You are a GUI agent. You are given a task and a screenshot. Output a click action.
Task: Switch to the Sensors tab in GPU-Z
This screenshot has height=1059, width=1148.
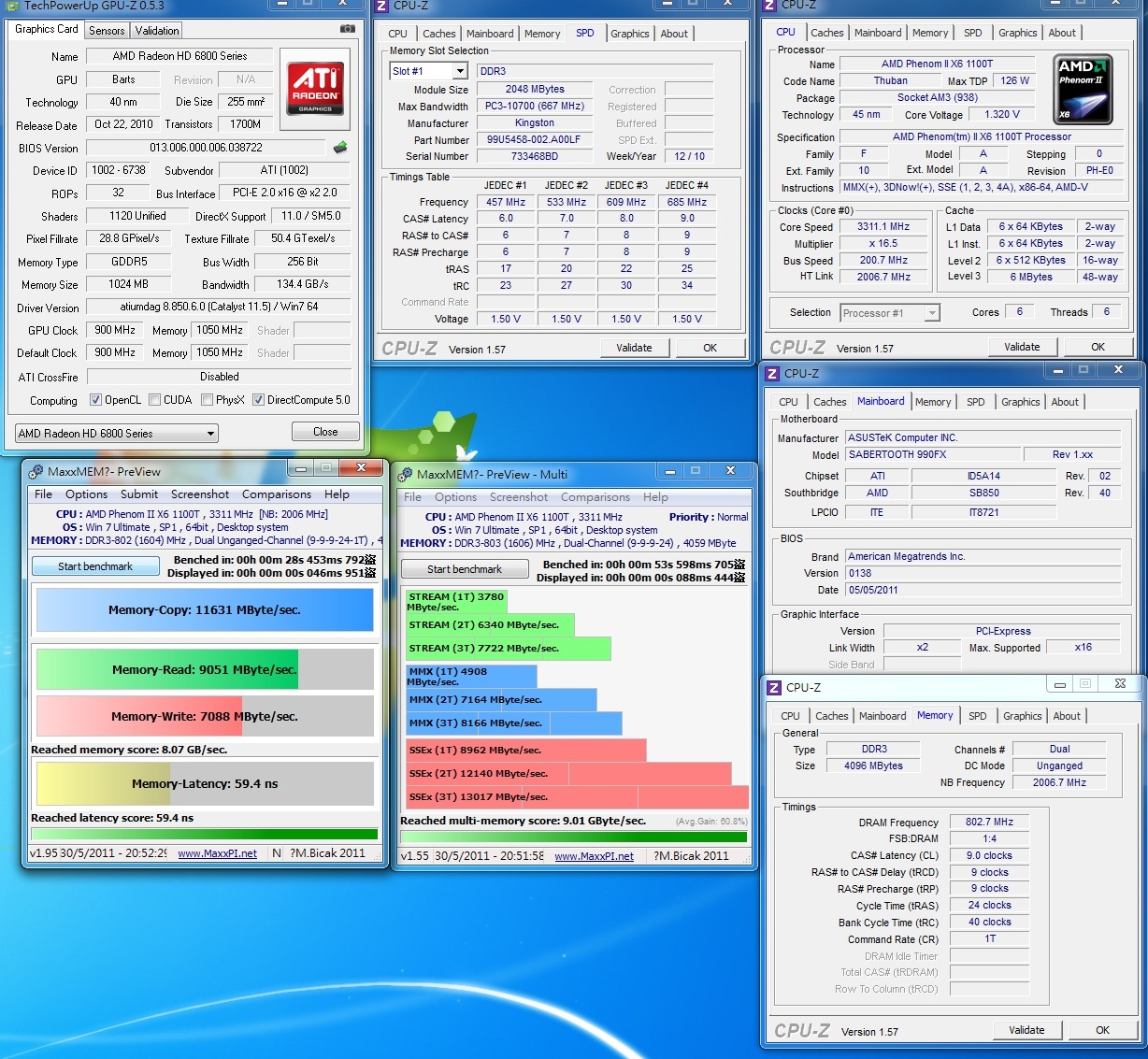coord(107,30)
